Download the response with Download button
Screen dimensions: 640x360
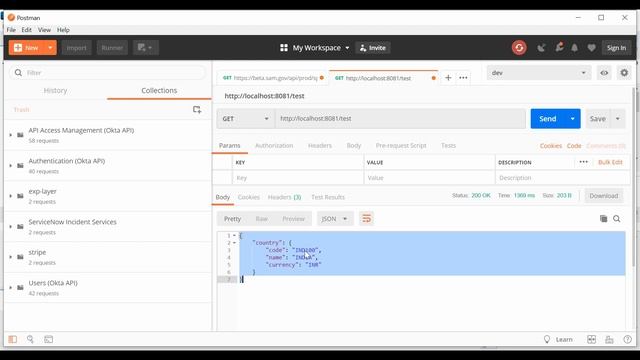coord(603,196)
